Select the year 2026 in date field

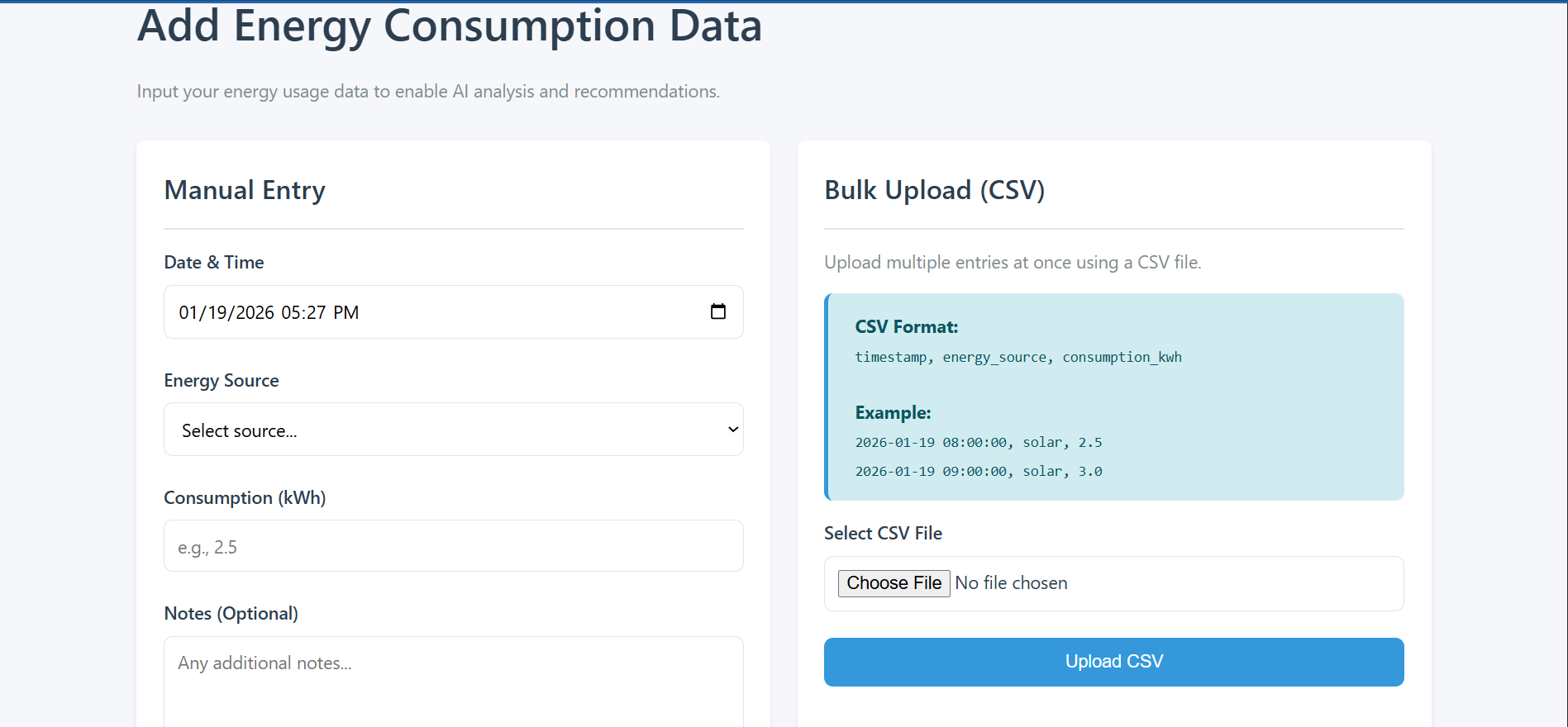click(x=255, y=313)
